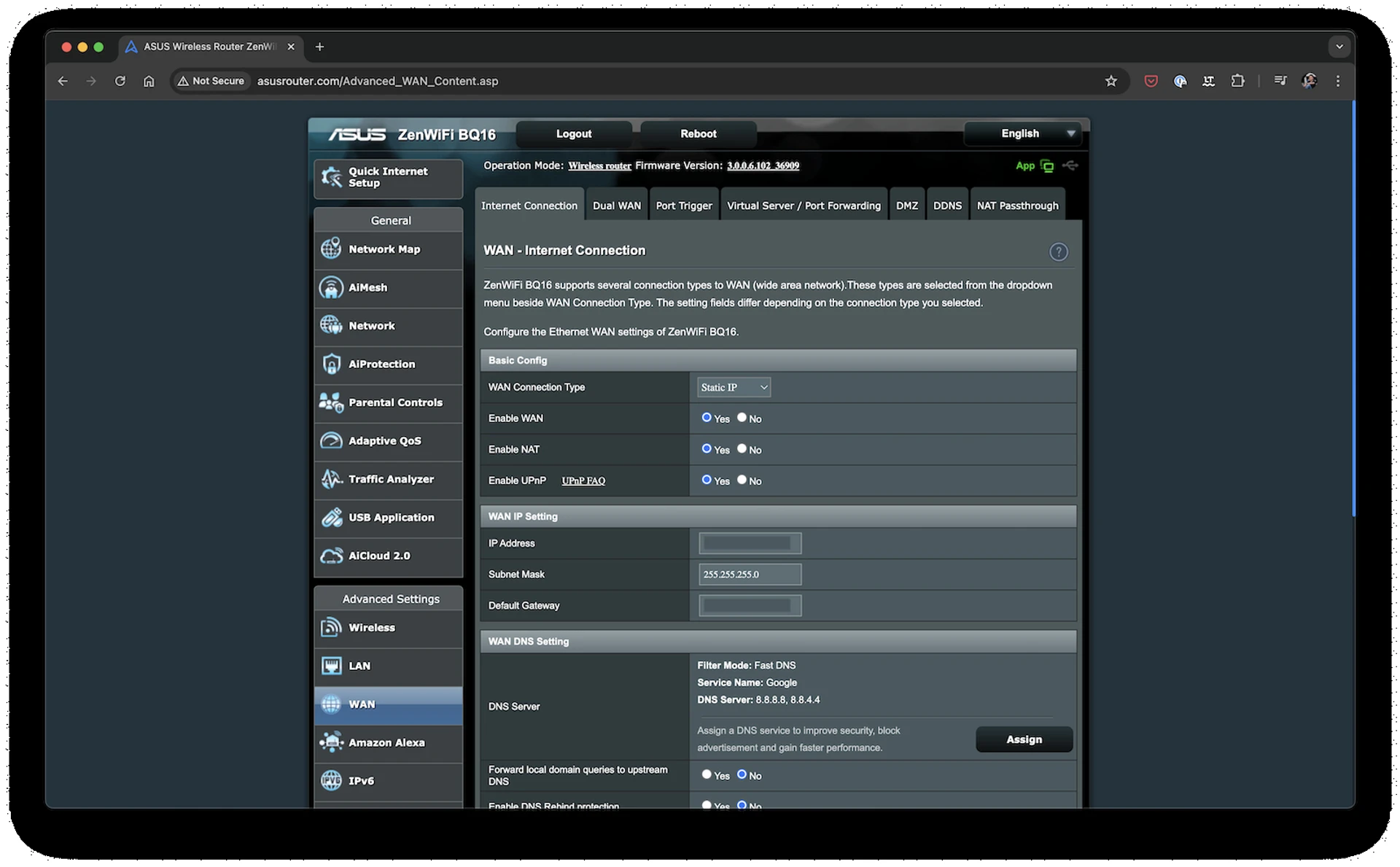Bookmark this page with star icon
Screen dimensions: 1400x867
(x=1111, y=81)
